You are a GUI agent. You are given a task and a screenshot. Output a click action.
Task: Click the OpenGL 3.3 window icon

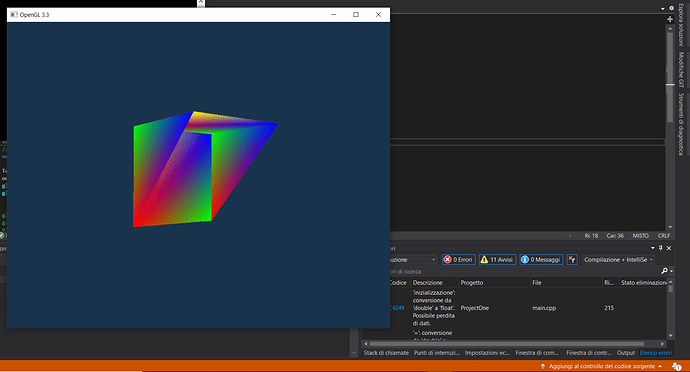pos(14,15)
